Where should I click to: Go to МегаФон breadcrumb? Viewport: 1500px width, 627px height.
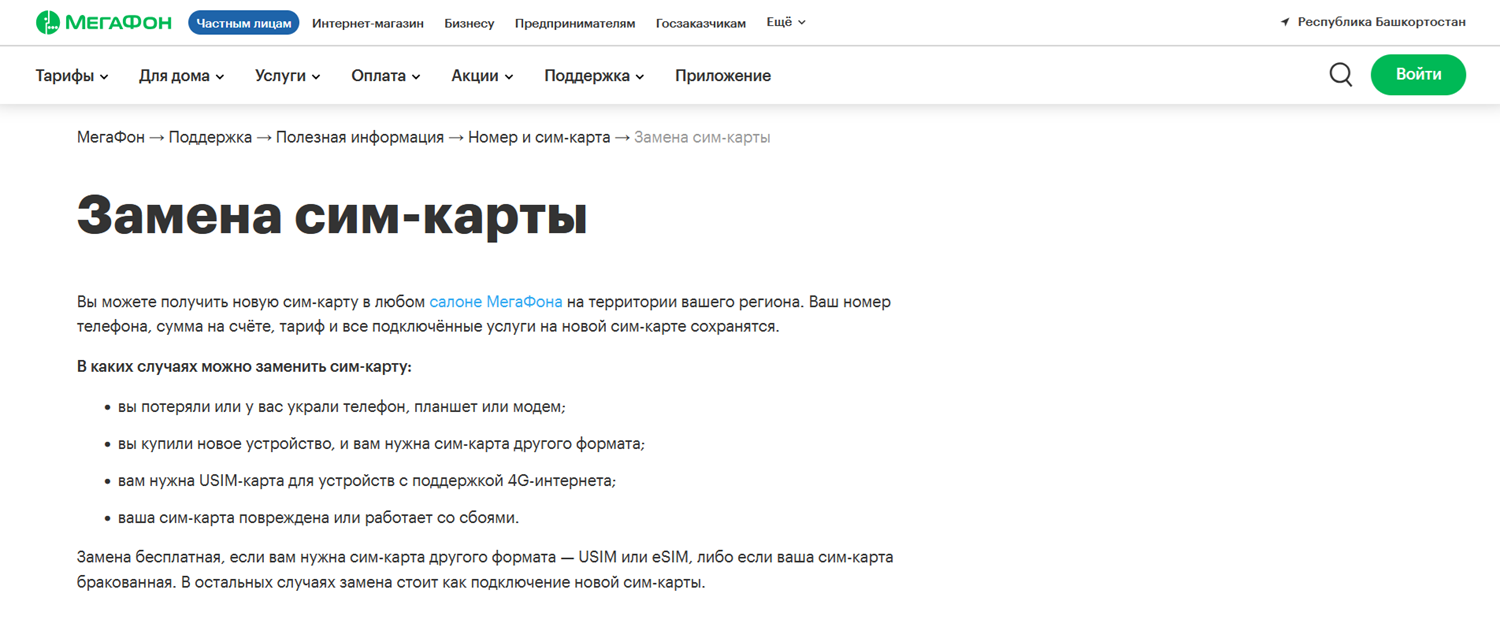pyautogui.click(x=111, y=138)
